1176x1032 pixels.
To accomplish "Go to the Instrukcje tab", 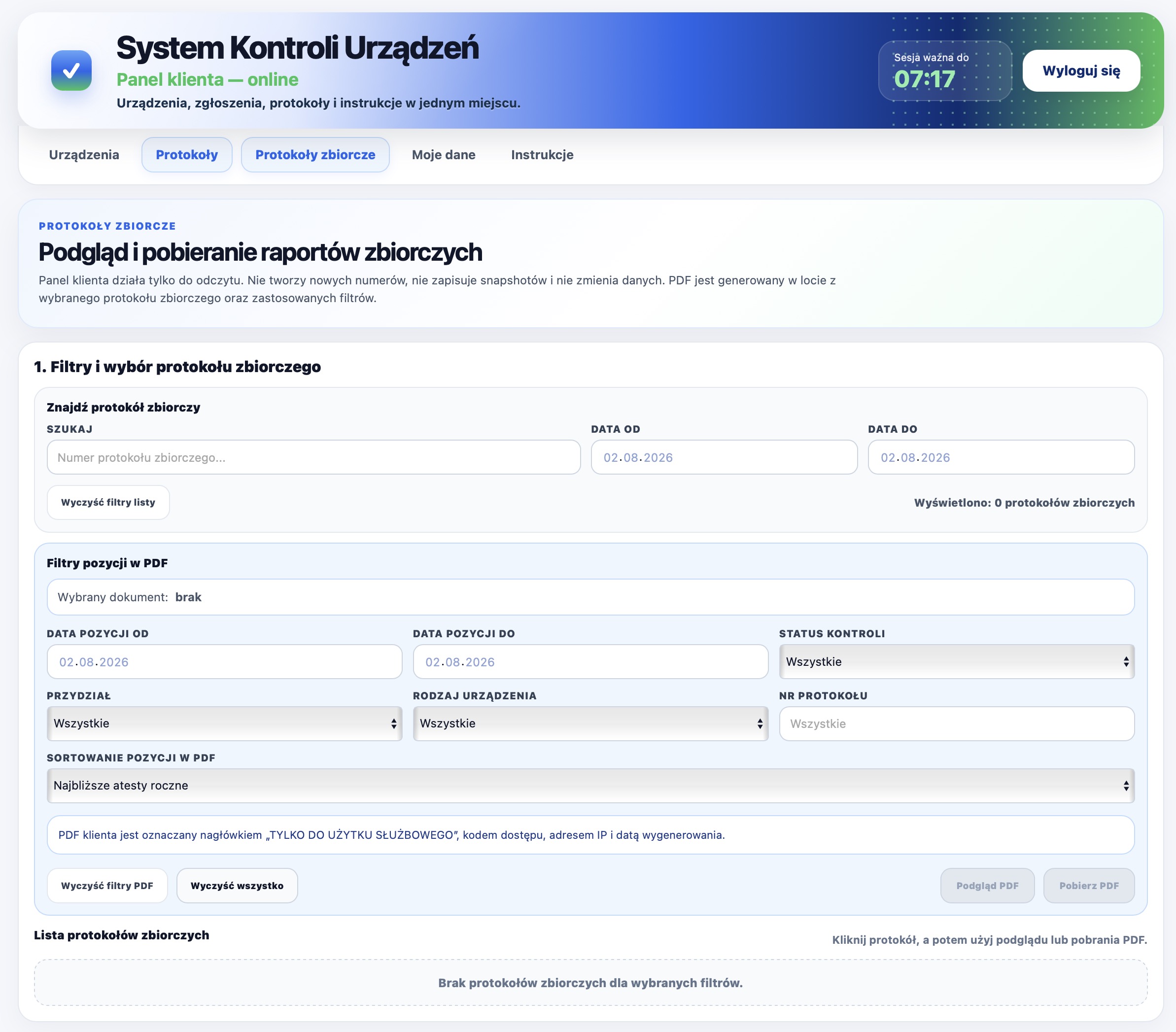I will [542, 155].
